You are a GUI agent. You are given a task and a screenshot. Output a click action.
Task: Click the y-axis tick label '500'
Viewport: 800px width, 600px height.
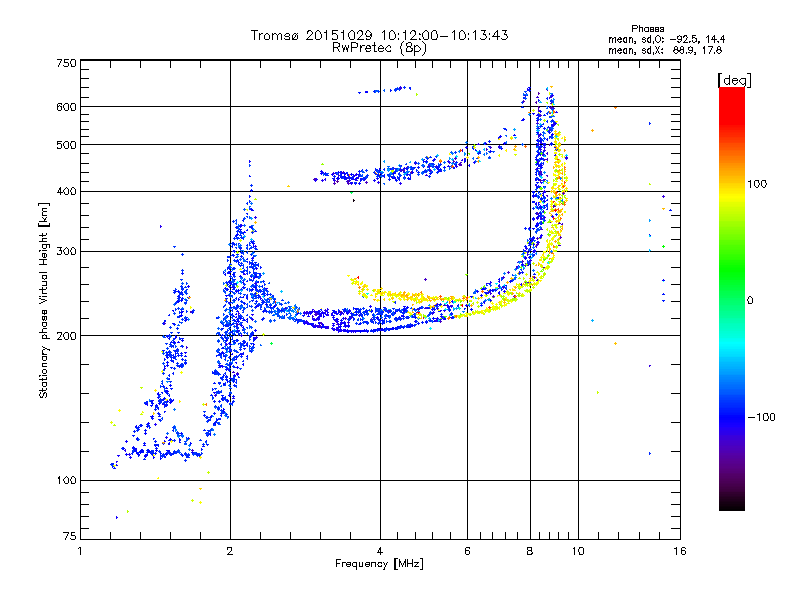click(66, 145)
